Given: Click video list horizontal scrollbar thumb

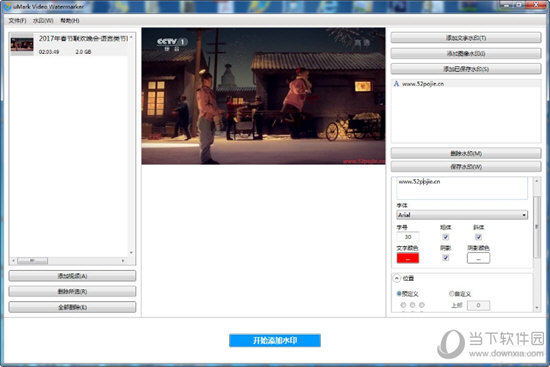Looking at the screenshot, I should pyautogui.click(x=32, y=261).
